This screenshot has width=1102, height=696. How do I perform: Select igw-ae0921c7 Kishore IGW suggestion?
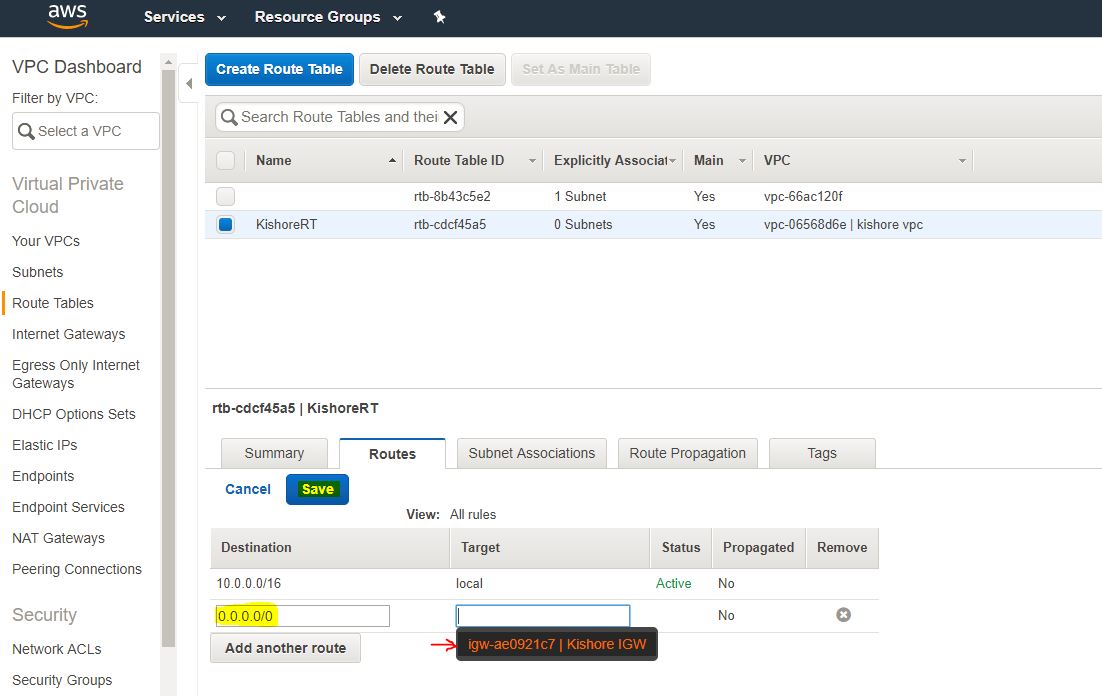557,644
